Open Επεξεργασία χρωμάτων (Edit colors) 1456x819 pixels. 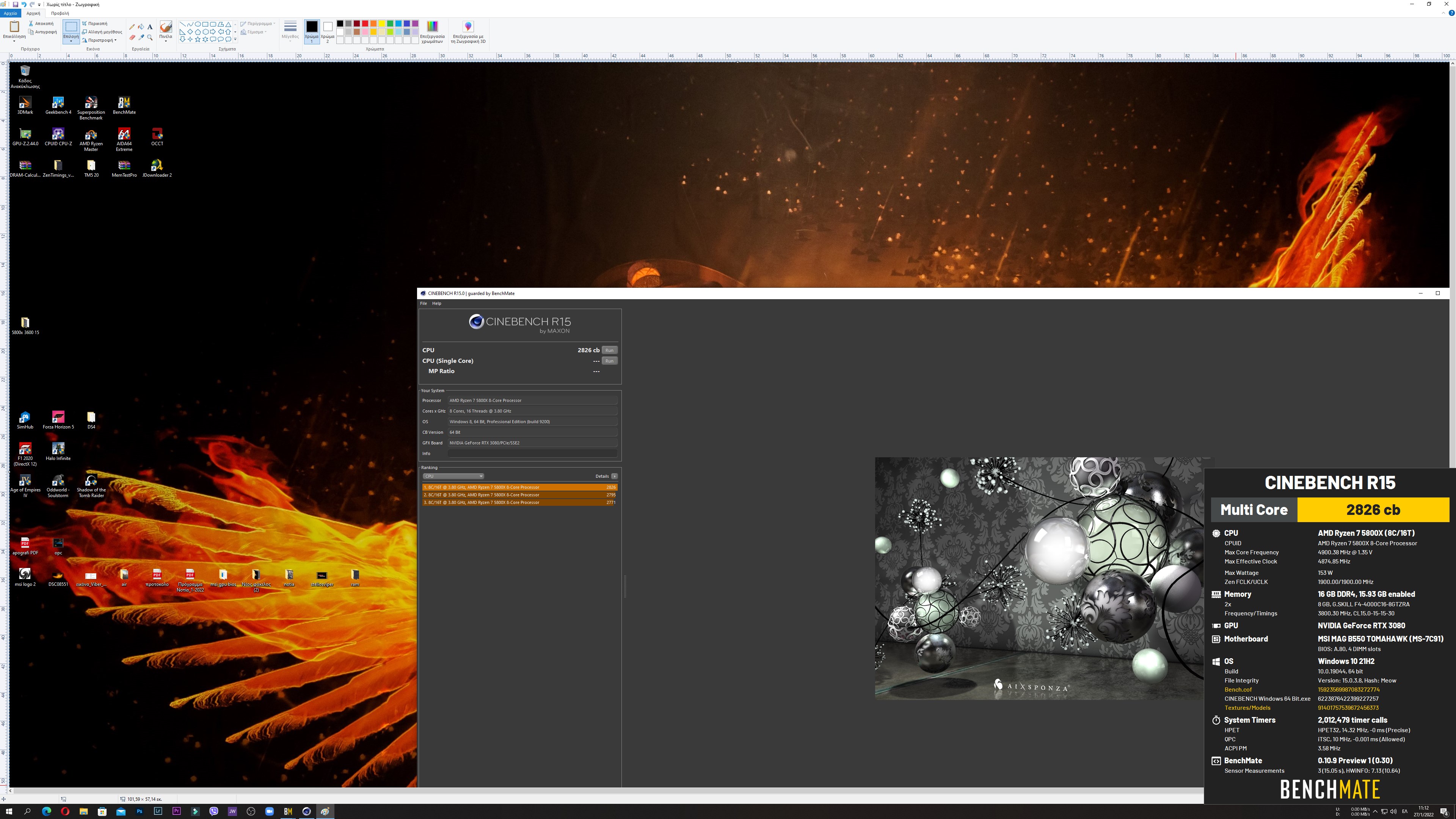432,32
